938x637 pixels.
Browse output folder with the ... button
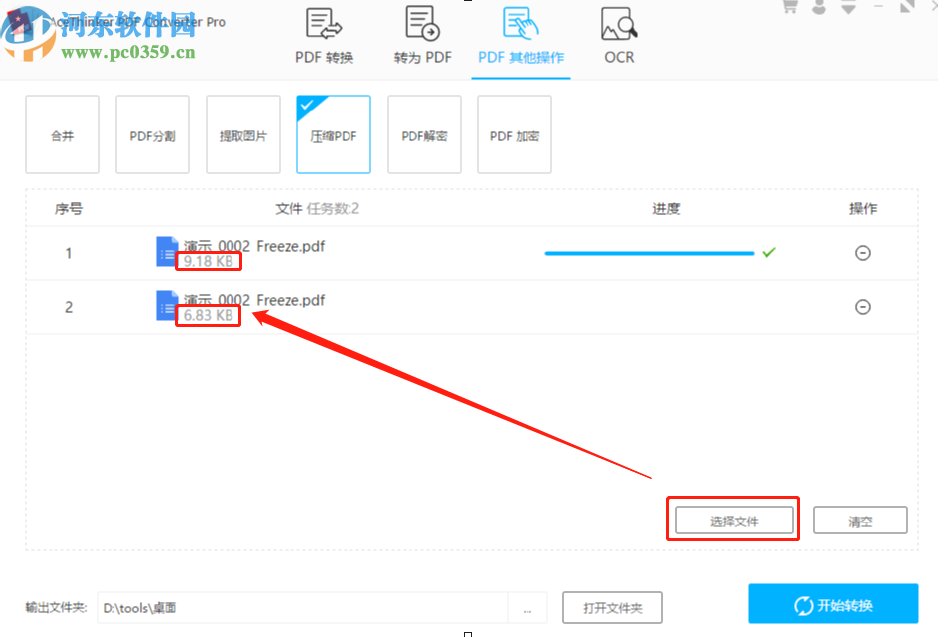coord(527,608)
